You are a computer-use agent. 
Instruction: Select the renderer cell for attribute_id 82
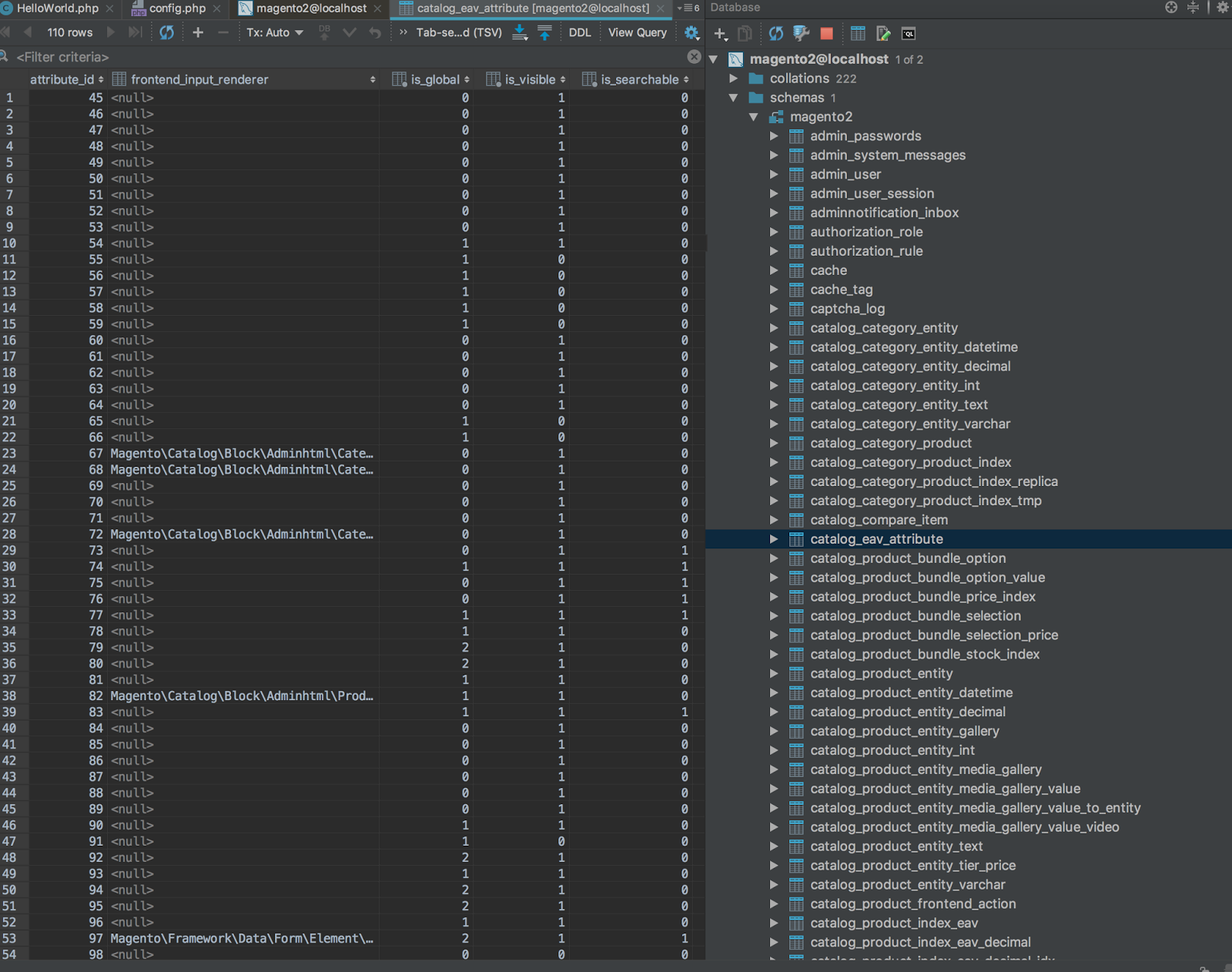pos(243,695)
